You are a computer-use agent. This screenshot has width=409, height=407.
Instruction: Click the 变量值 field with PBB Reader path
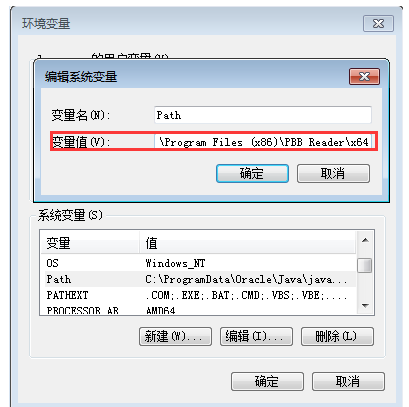263,142
